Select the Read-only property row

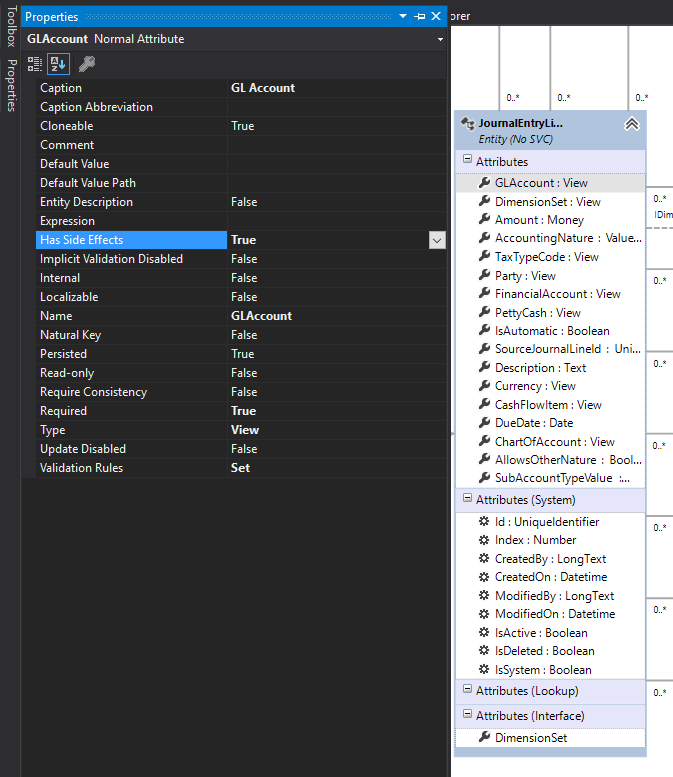241,373
